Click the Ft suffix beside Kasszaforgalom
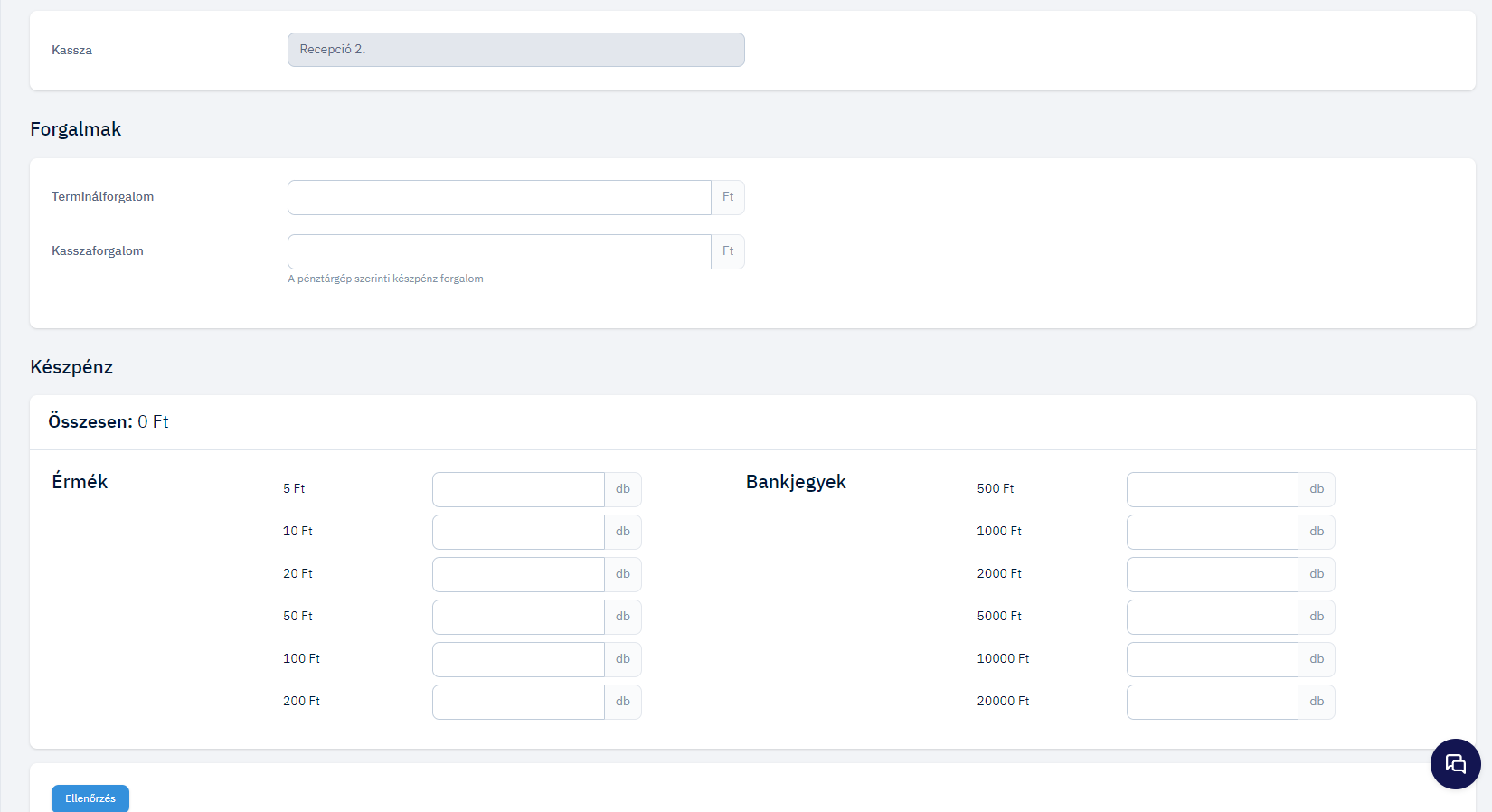 point(728,251)
